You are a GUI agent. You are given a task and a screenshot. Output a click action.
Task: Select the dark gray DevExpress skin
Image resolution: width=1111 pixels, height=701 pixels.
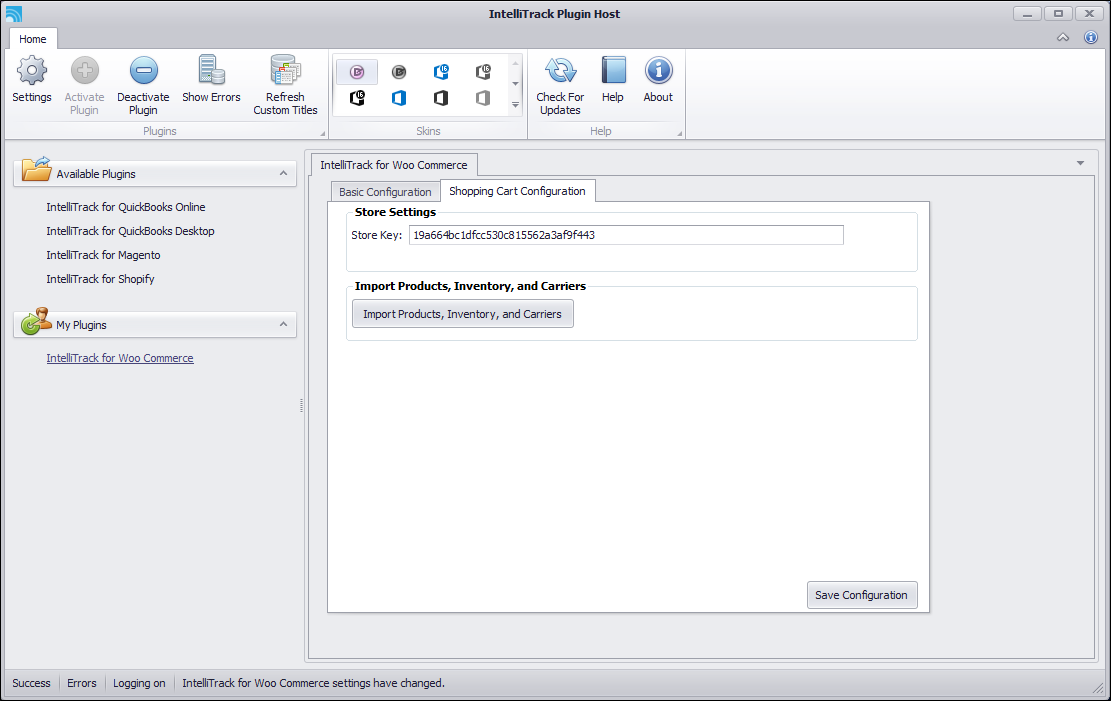click(x=399, y=72)
